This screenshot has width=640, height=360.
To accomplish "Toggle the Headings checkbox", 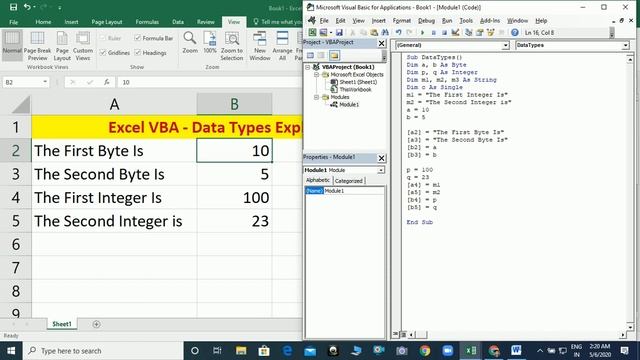I will (138, 53).
